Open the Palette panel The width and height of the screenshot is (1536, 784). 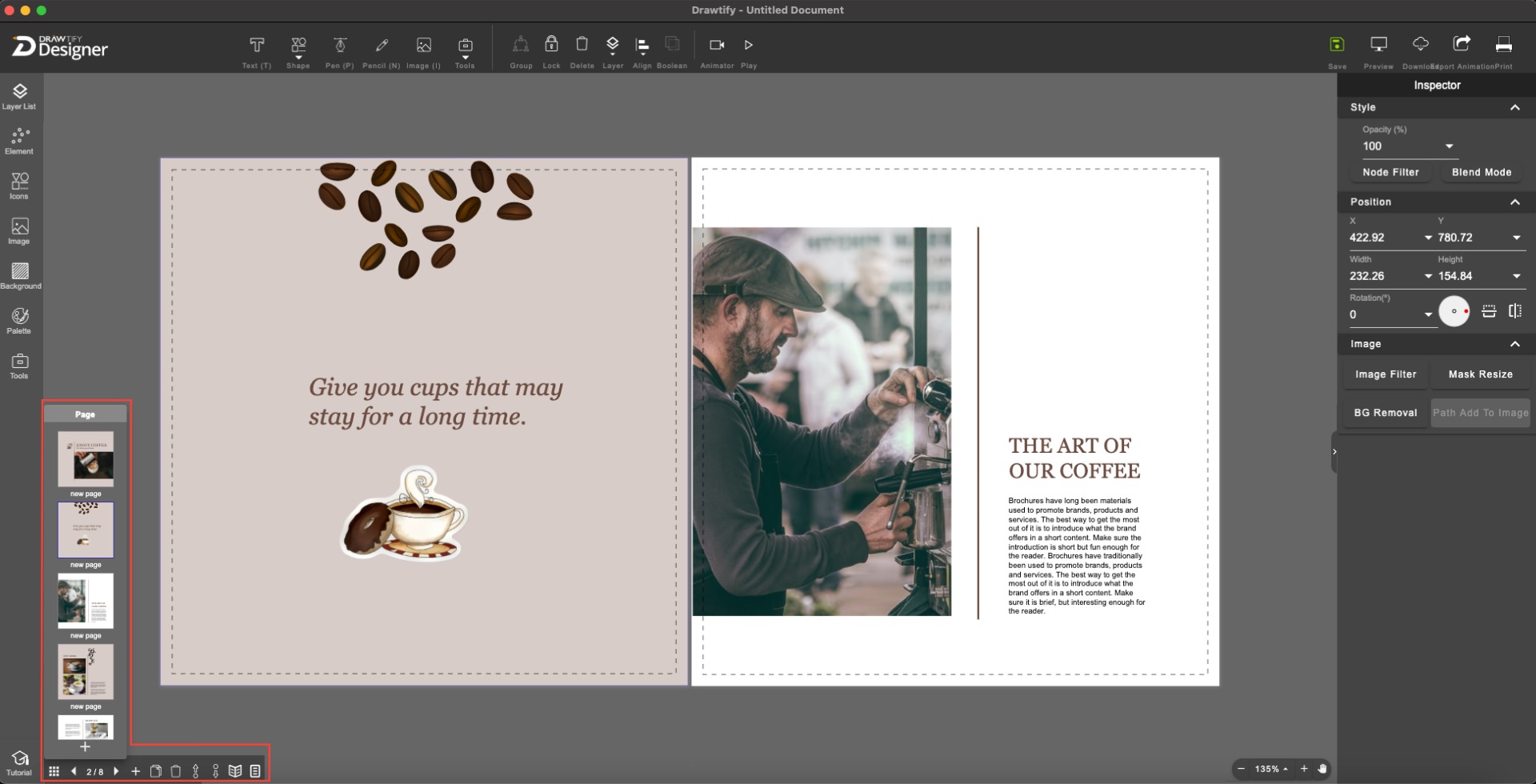[x=19, y=321]
